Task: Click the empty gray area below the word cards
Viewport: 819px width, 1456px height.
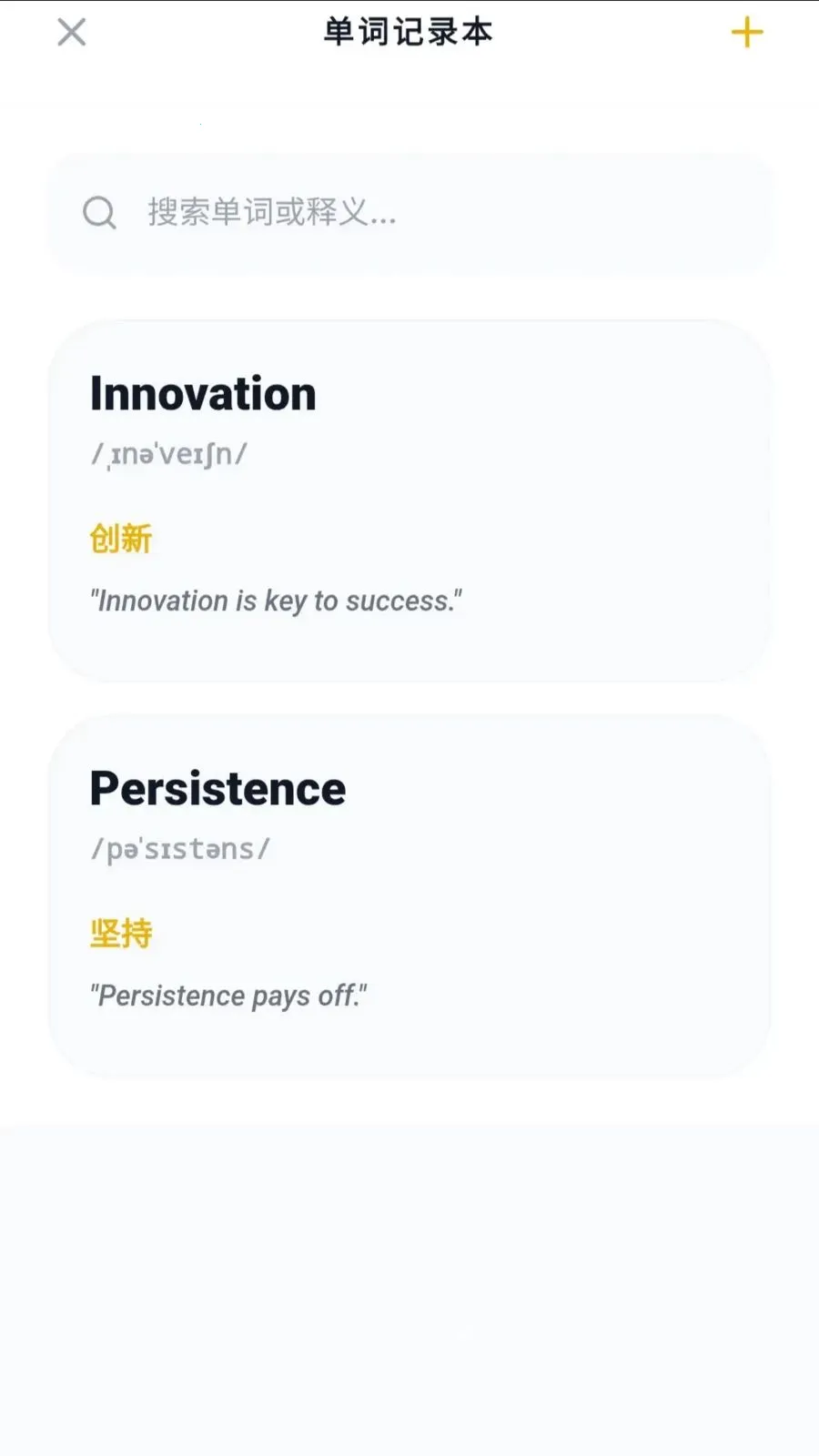Action: coord(409,1288)
